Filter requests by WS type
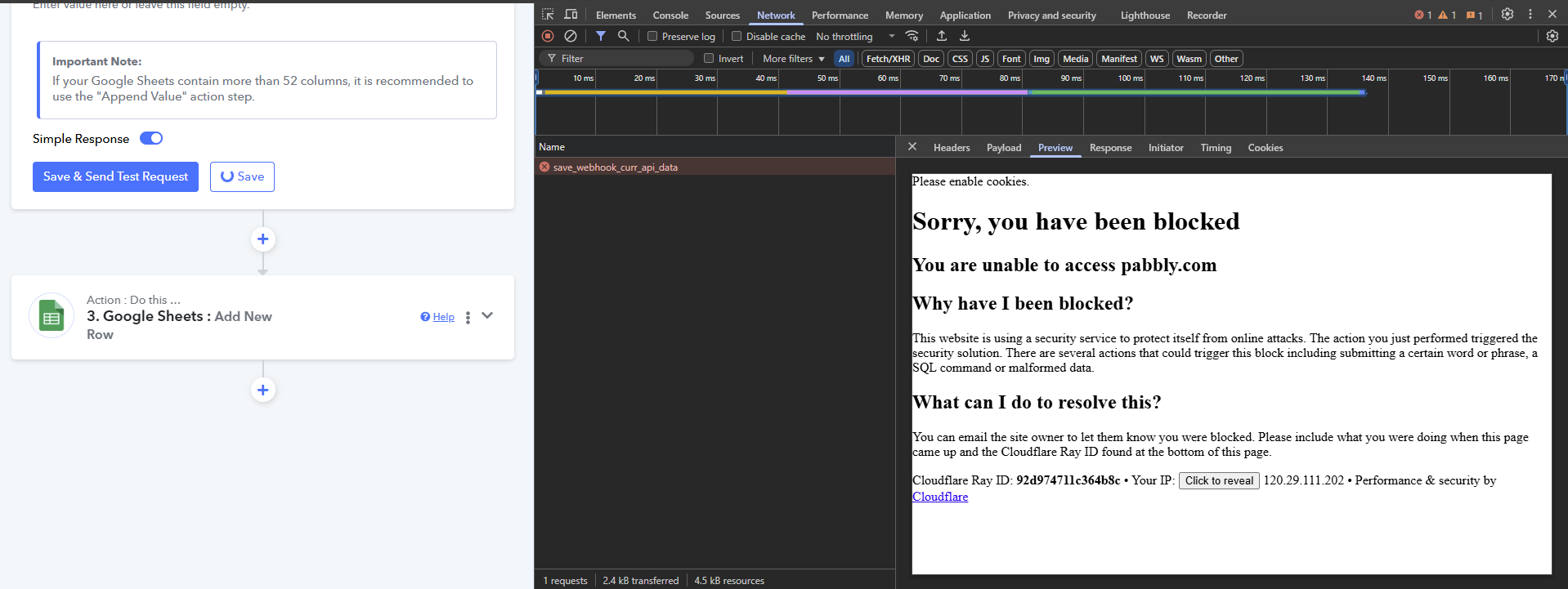This screenshot has height=589, width=1568. click(1157, 59)
